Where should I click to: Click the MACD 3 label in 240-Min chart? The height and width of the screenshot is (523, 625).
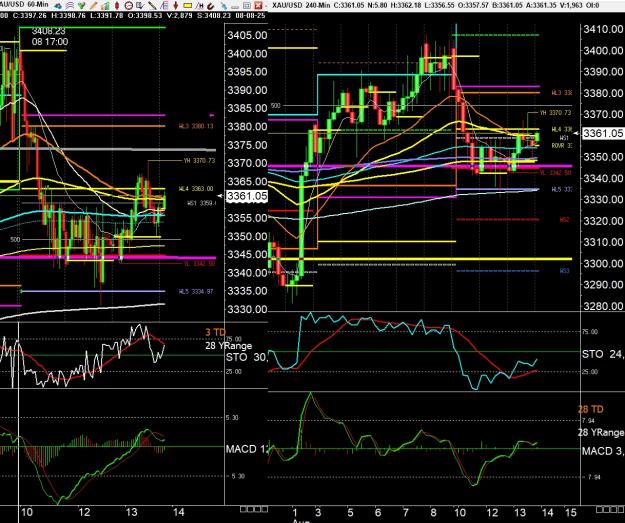click(603, 451)
